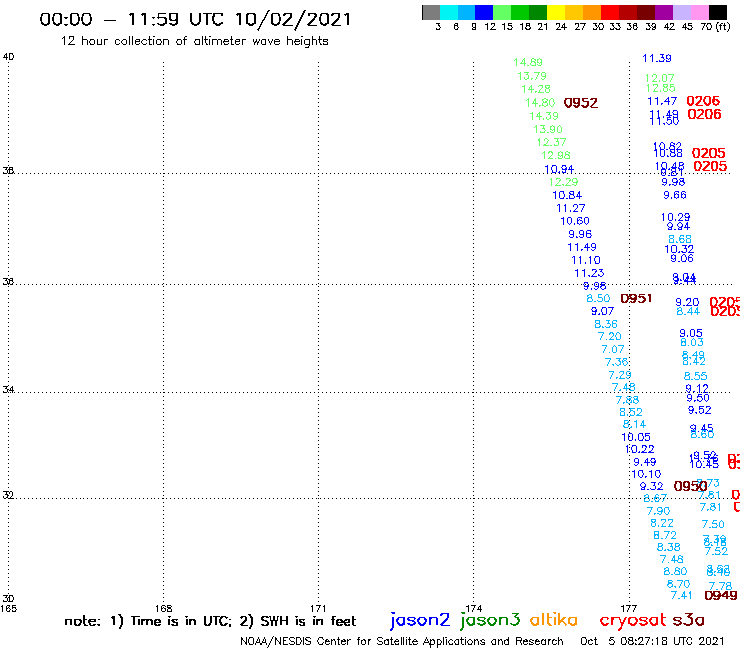Select the wave height value 14.39
The width and height of the screenshot is (740, 650).
[544, 116]
